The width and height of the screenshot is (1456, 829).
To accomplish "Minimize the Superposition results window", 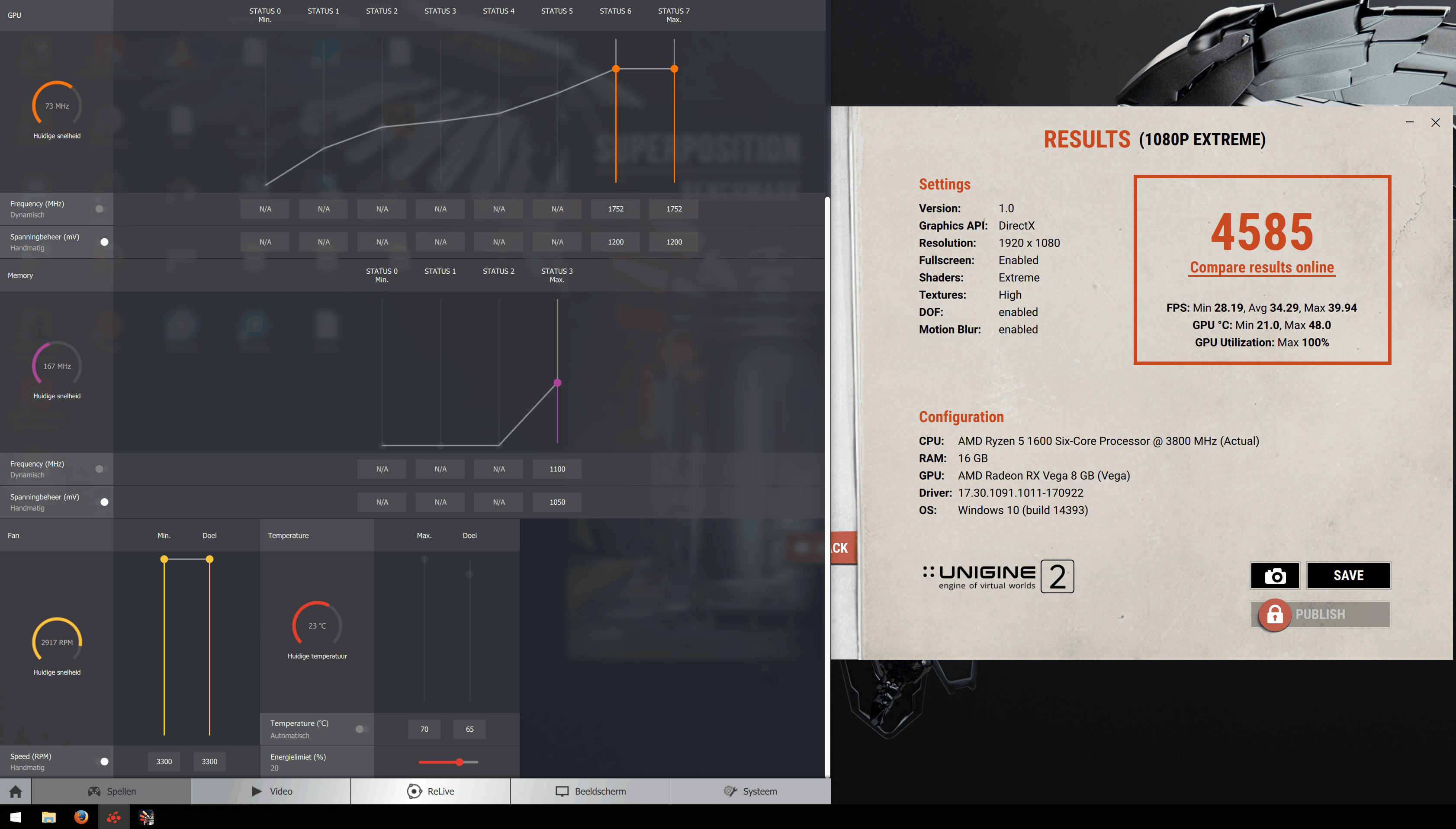I will tap(1409, 122).
